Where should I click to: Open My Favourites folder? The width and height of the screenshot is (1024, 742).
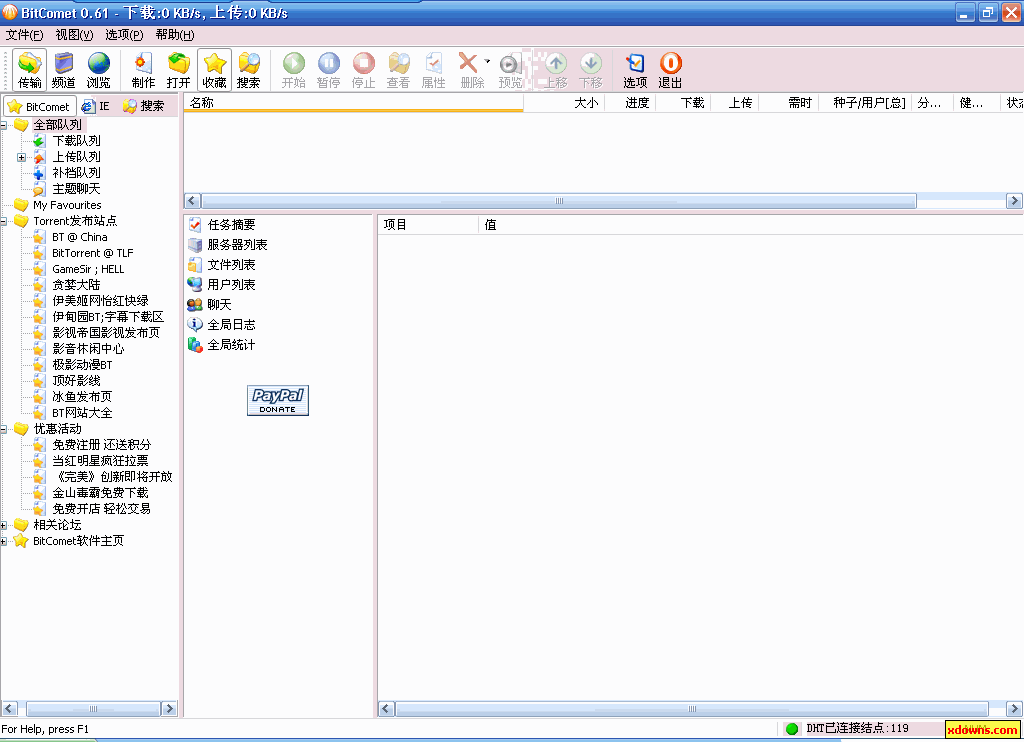click(x=67, y=205)
